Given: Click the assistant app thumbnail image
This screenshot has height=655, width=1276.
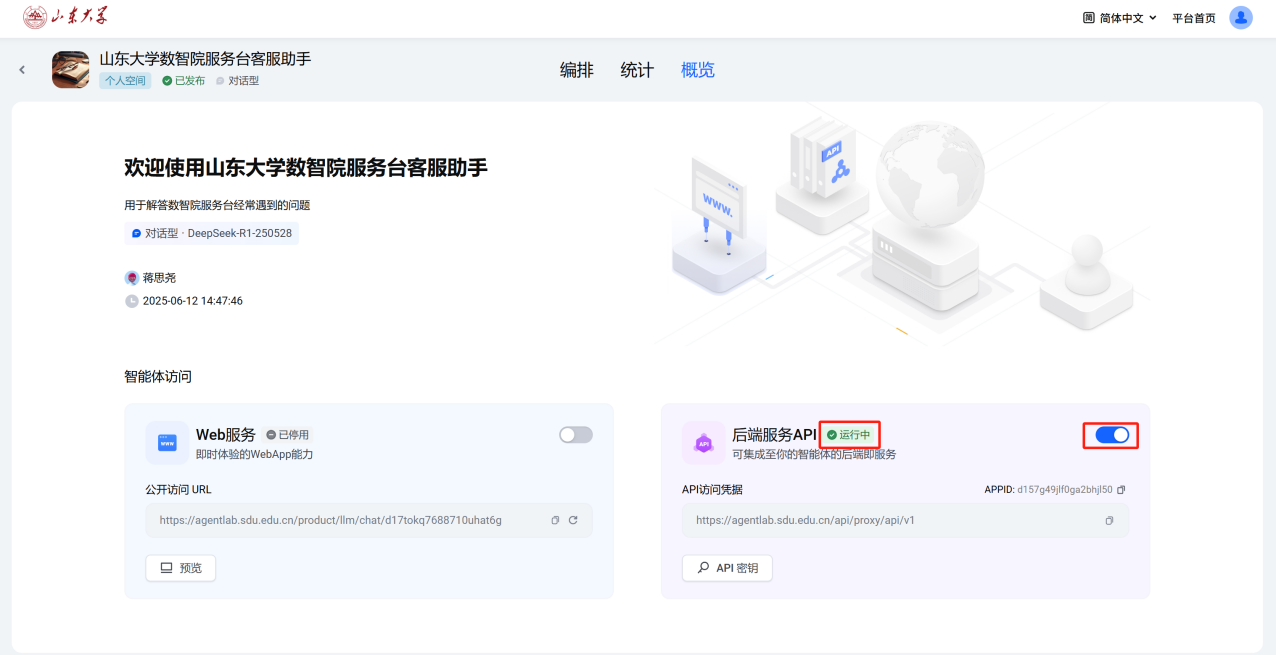Looking at the screenshot, I should (x=71, y=70).
